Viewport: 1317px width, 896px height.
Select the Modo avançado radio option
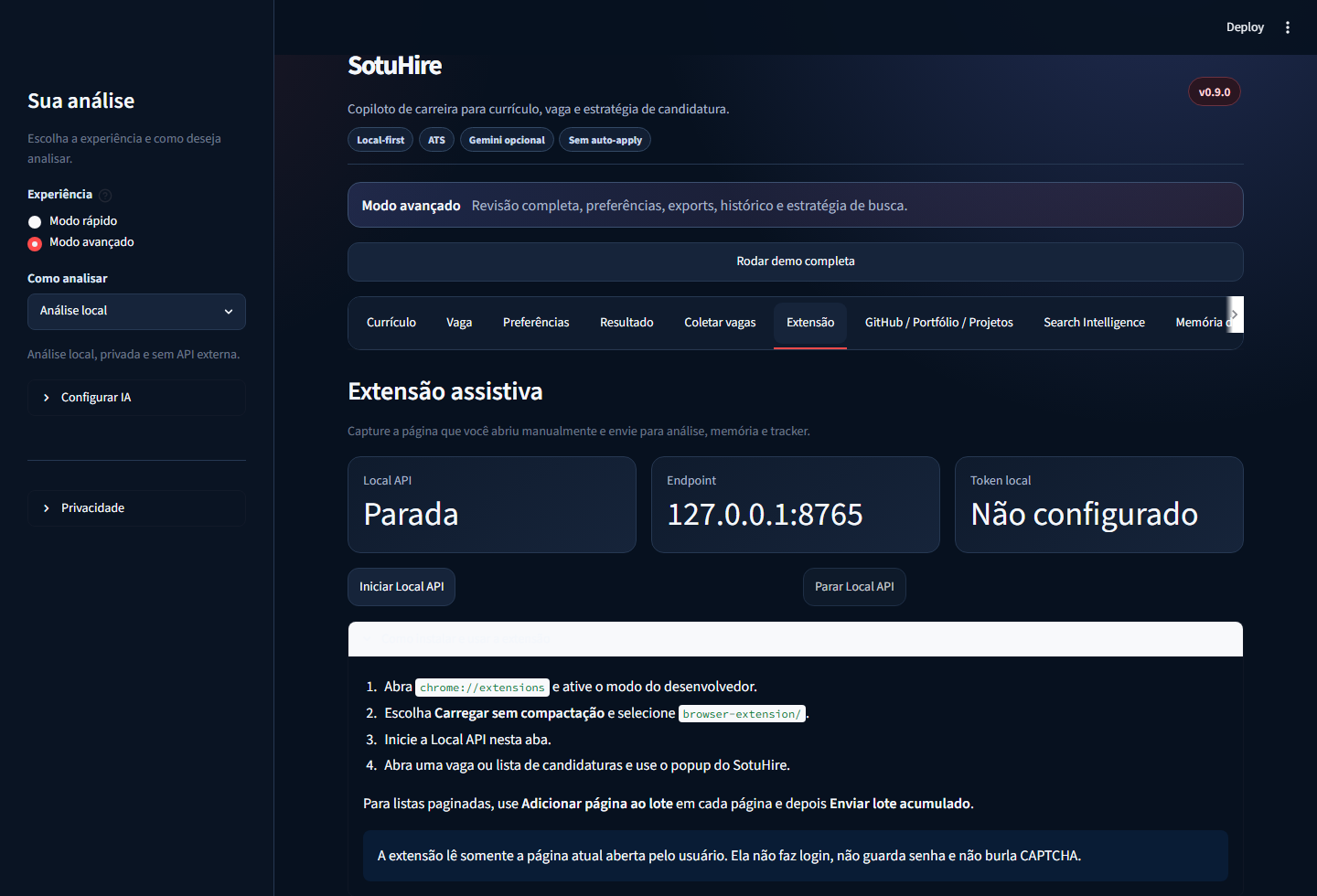[x=35, y=243]
